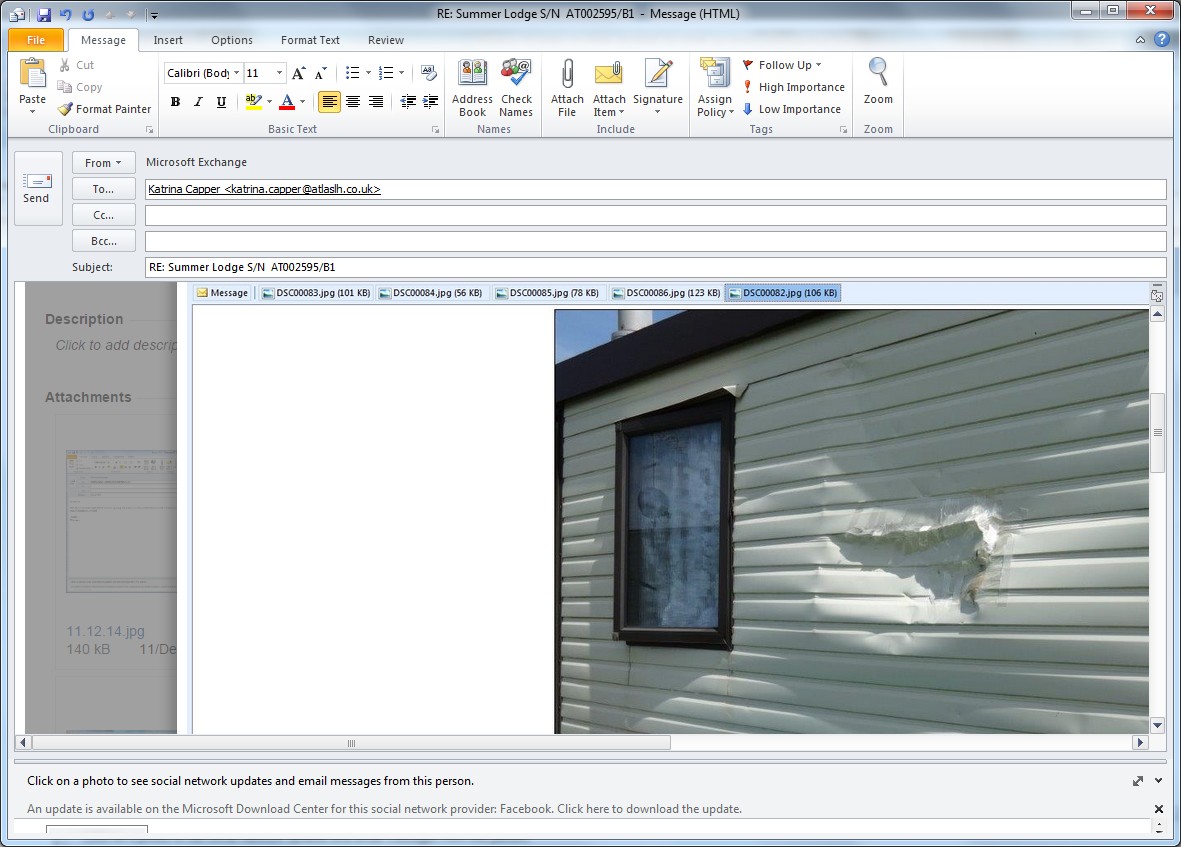Mark message as High Importance

point(793,87)
